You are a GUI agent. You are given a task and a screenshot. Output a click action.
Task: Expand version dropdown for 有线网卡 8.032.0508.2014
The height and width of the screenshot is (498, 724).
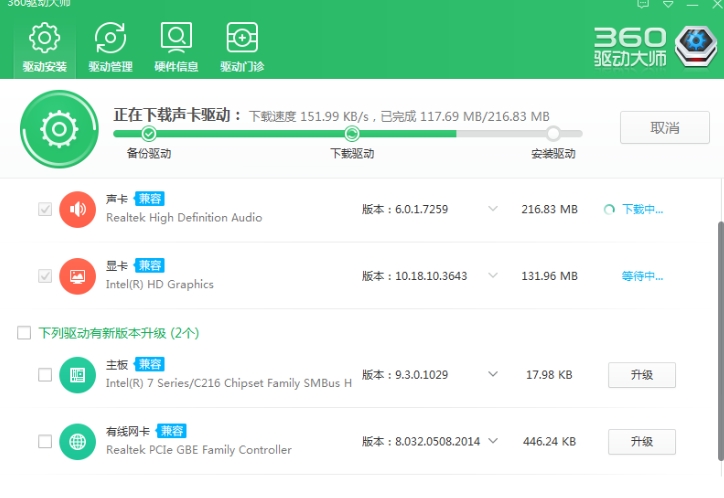pos(493,441)
